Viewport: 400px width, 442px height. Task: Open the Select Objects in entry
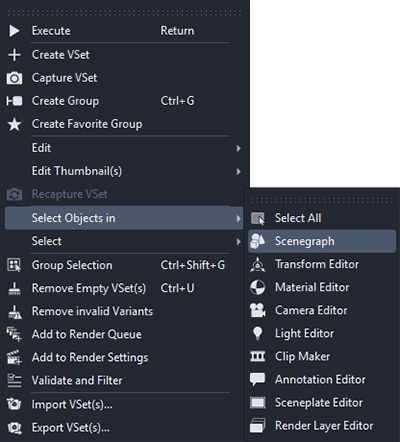coord(124,218)
